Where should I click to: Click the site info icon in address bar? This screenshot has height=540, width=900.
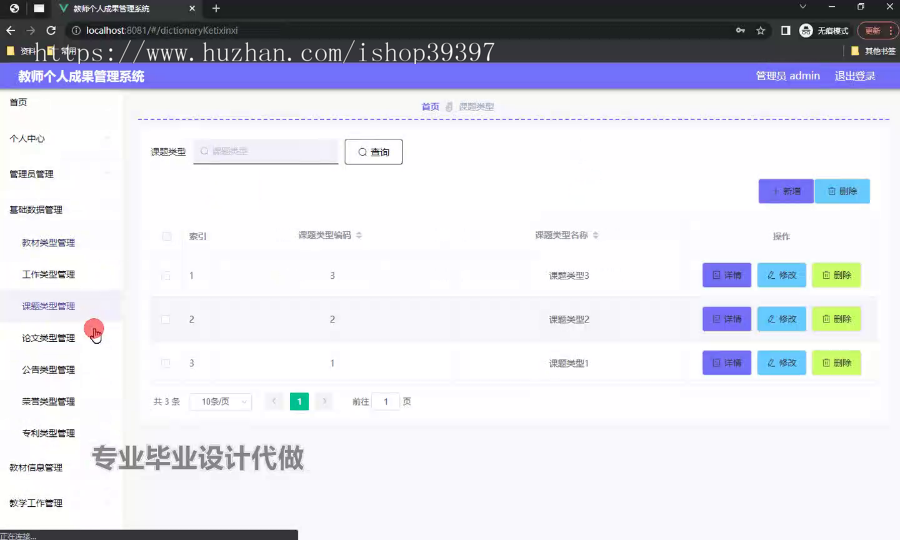tap(76, 30)
